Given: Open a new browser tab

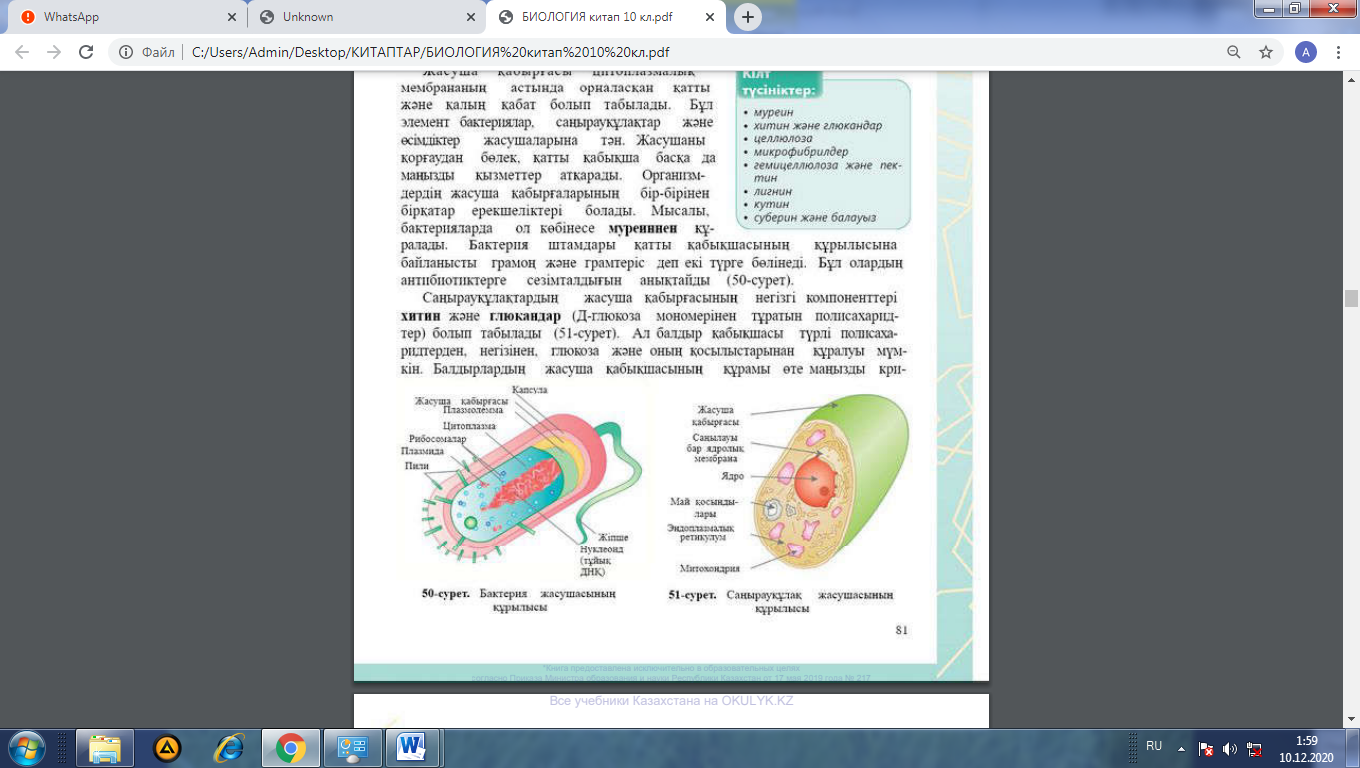Looking at the screenshot, I should [x=748, y=17].
